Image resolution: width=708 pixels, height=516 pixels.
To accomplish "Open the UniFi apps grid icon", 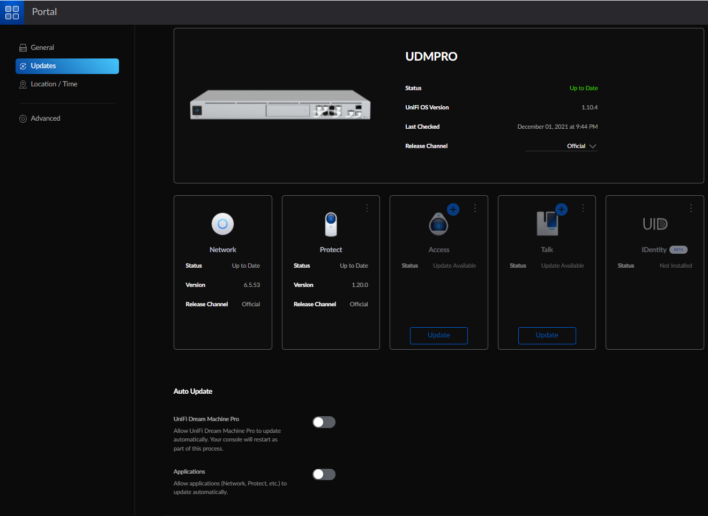I will (12, 12).
